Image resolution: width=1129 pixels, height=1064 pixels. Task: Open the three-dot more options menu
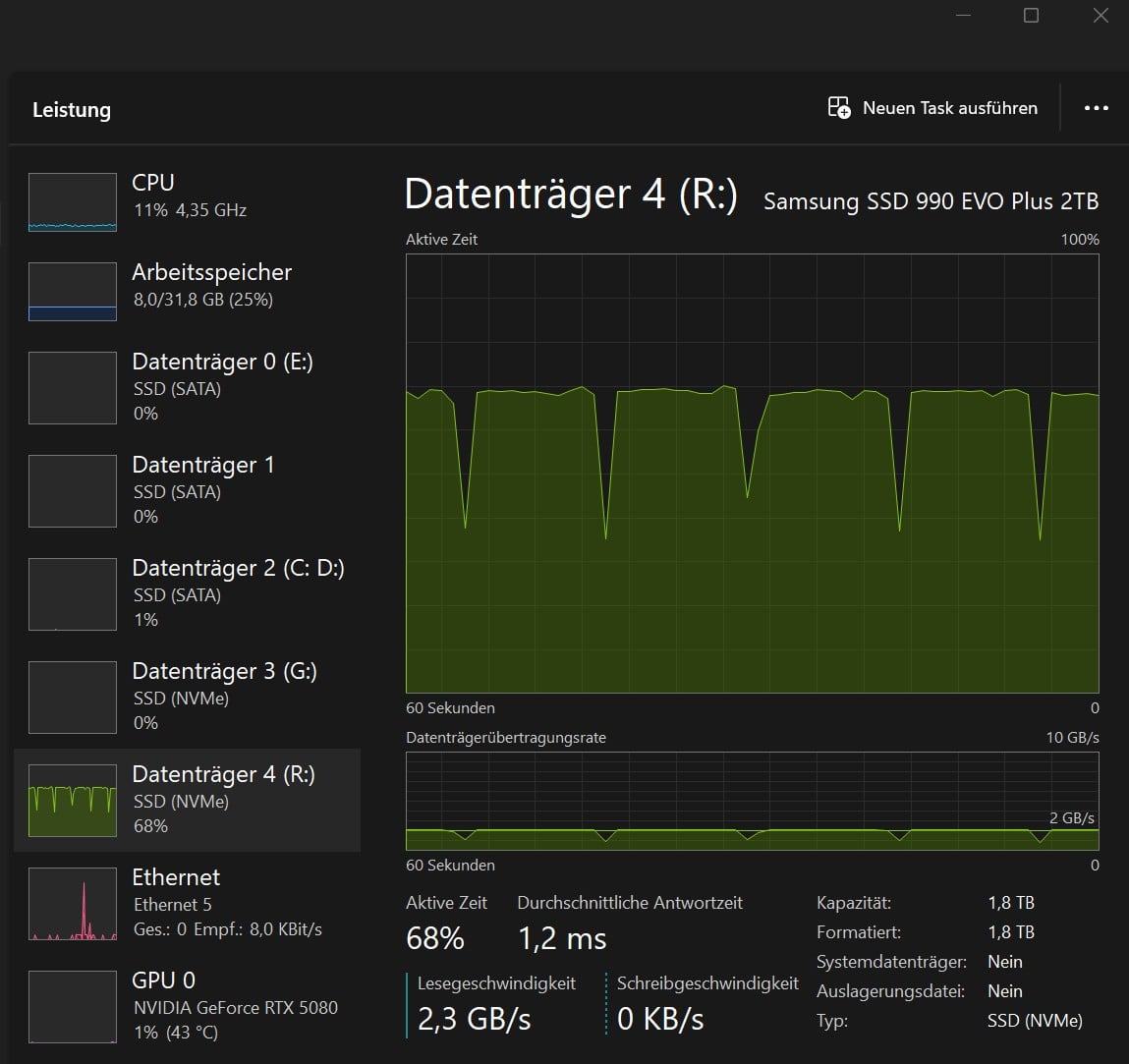pyautogui.click(x=1096, y=108)
